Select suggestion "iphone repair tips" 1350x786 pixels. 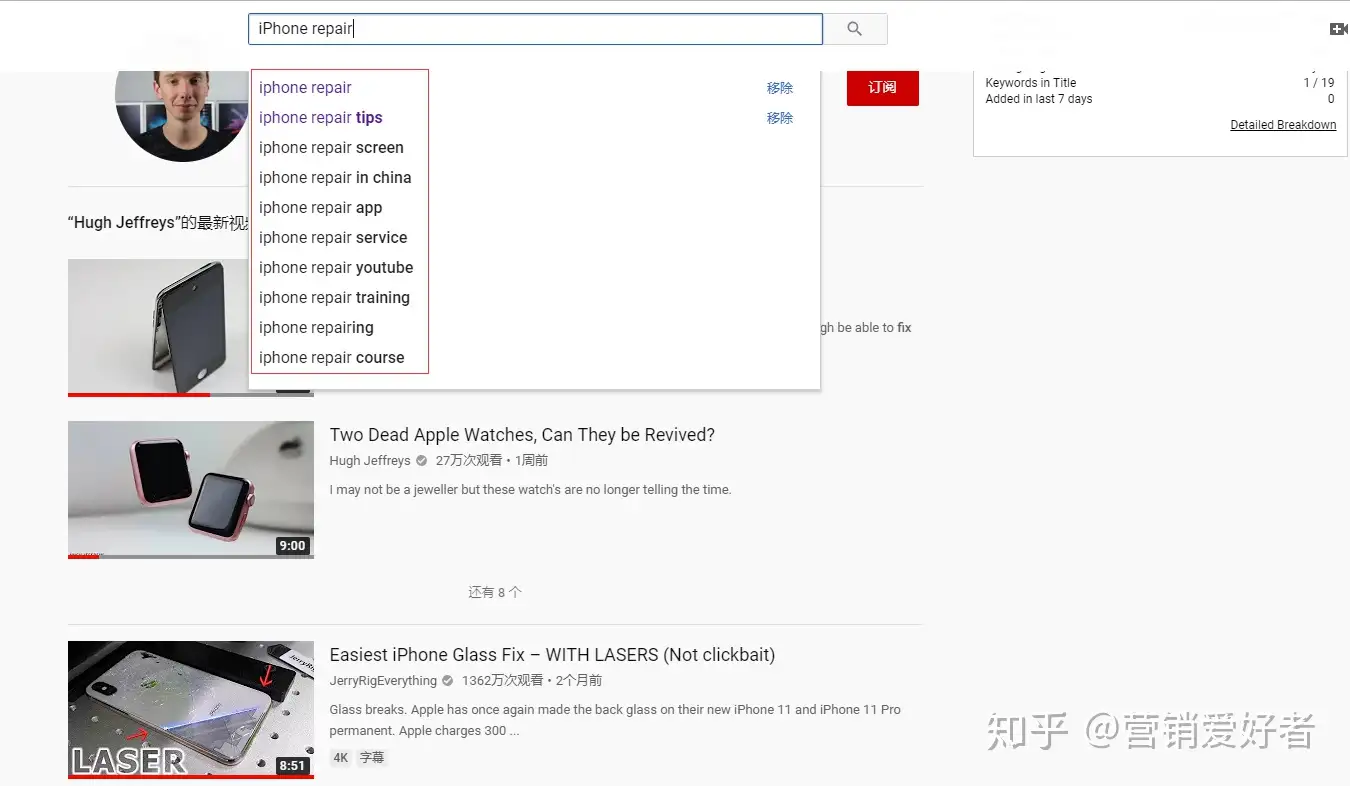click(320, 118)
